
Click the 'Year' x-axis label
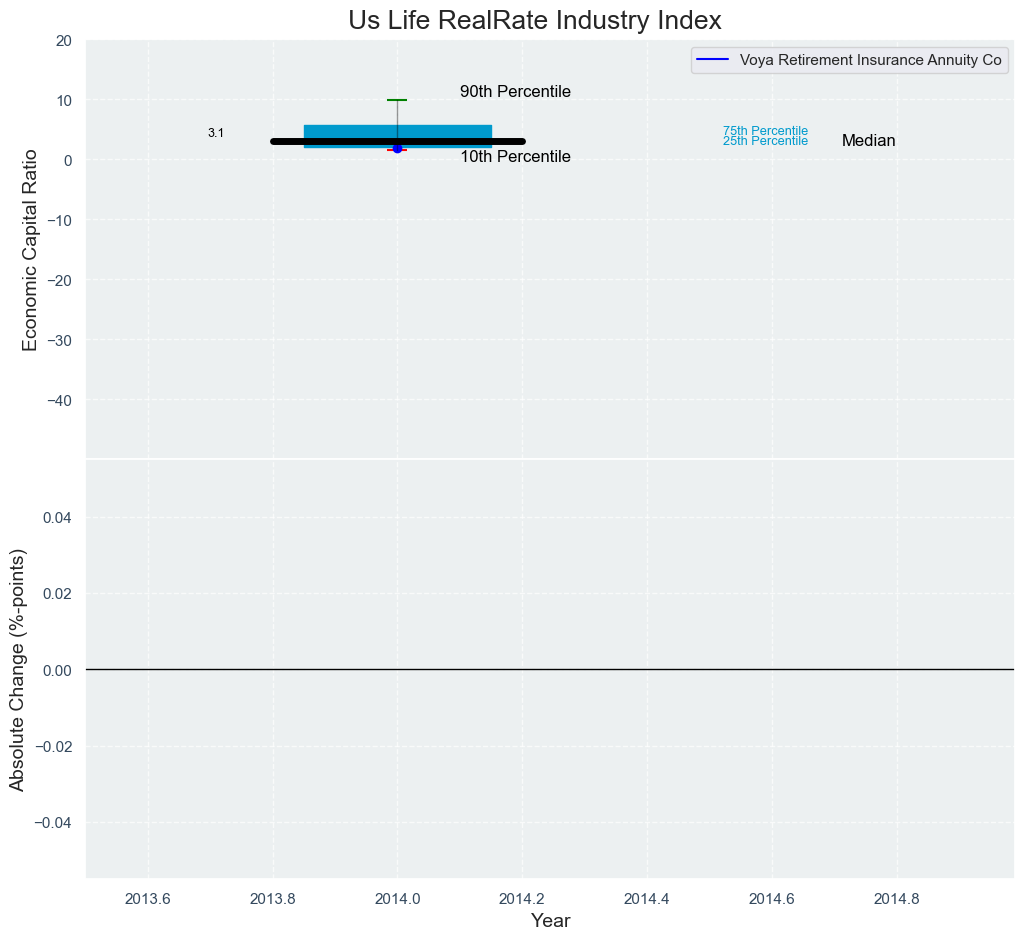pos(550,920)
